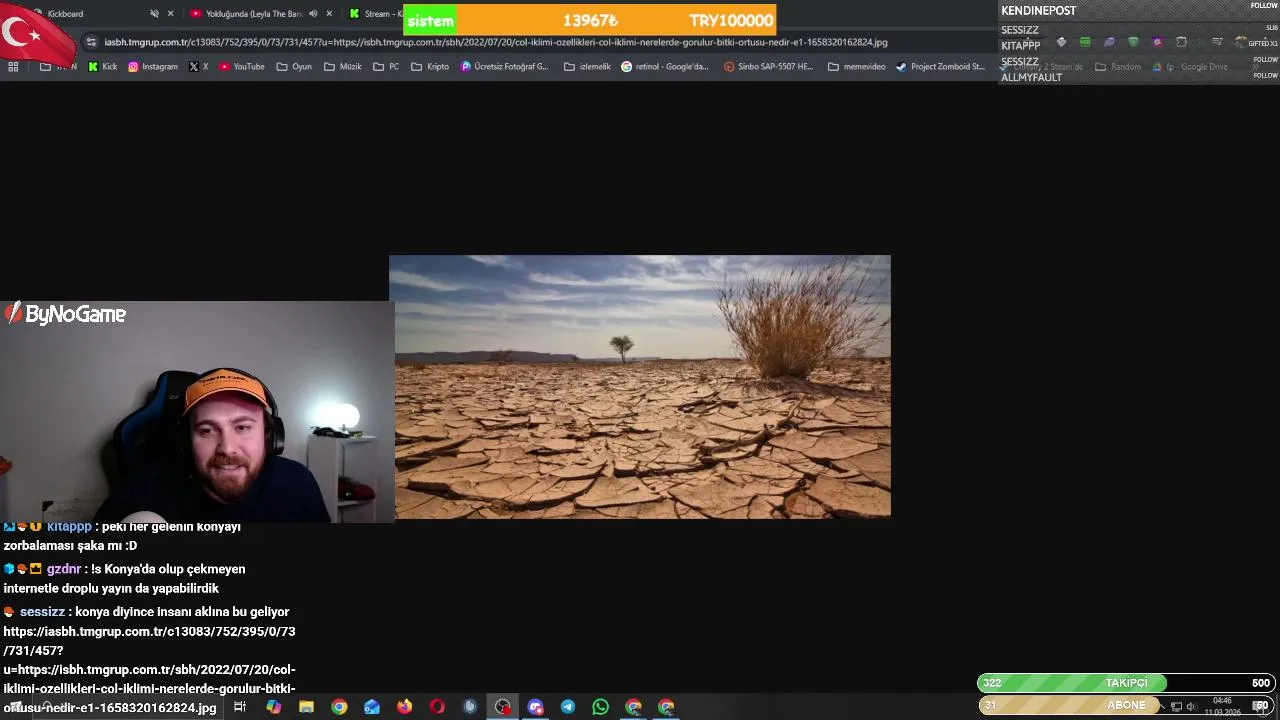The height and width of the screenshot is (720, 1280).
Task: Click the green browser extension icon
Action: (1085, 42)
